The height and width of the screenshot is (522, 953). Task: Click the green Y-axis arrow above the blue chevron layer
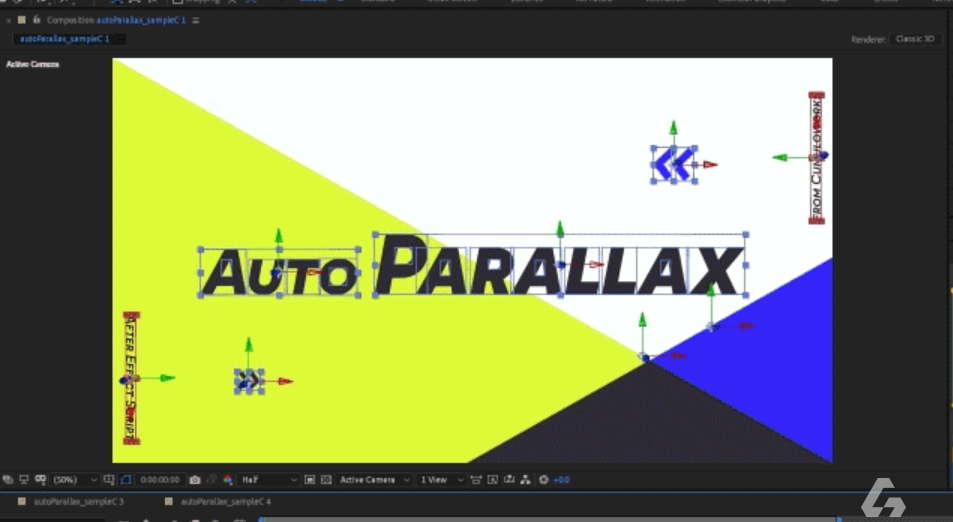point(673,128)
